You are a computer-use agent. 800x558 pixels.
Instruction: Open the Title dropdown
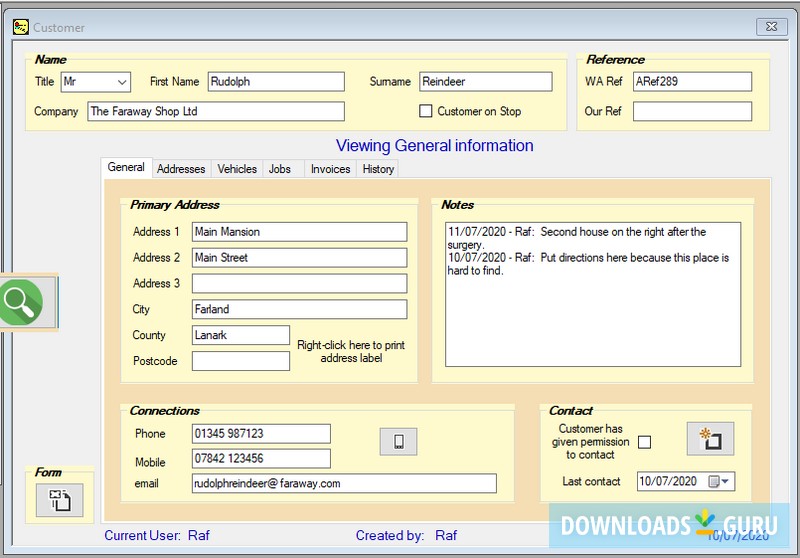[122, 82]
